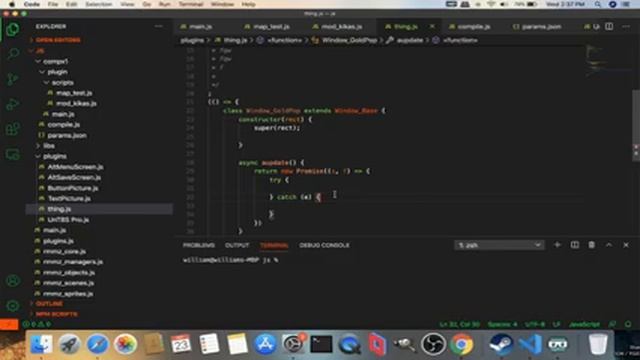Close the thing.js editor tab
Viewport: 640px width, 360px height.
point(432,27)
